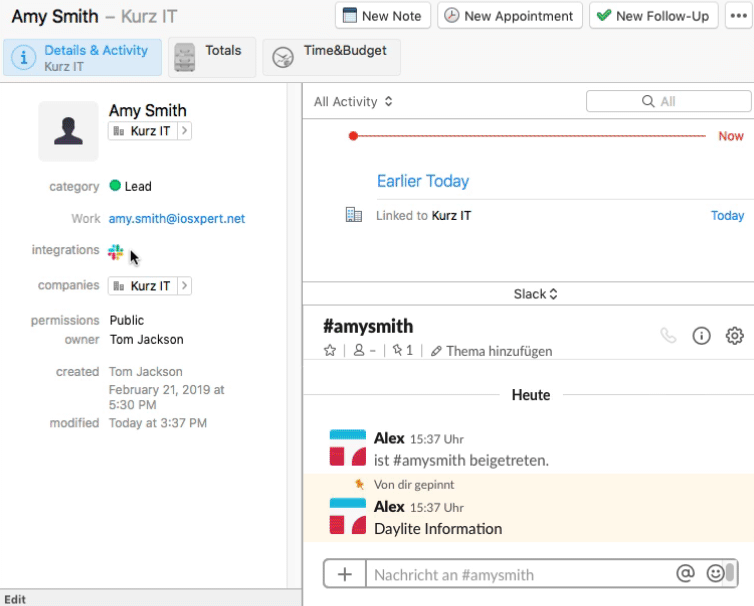Click the Today date link
This screenshot has width=754, height=606.
pos(728,215)
